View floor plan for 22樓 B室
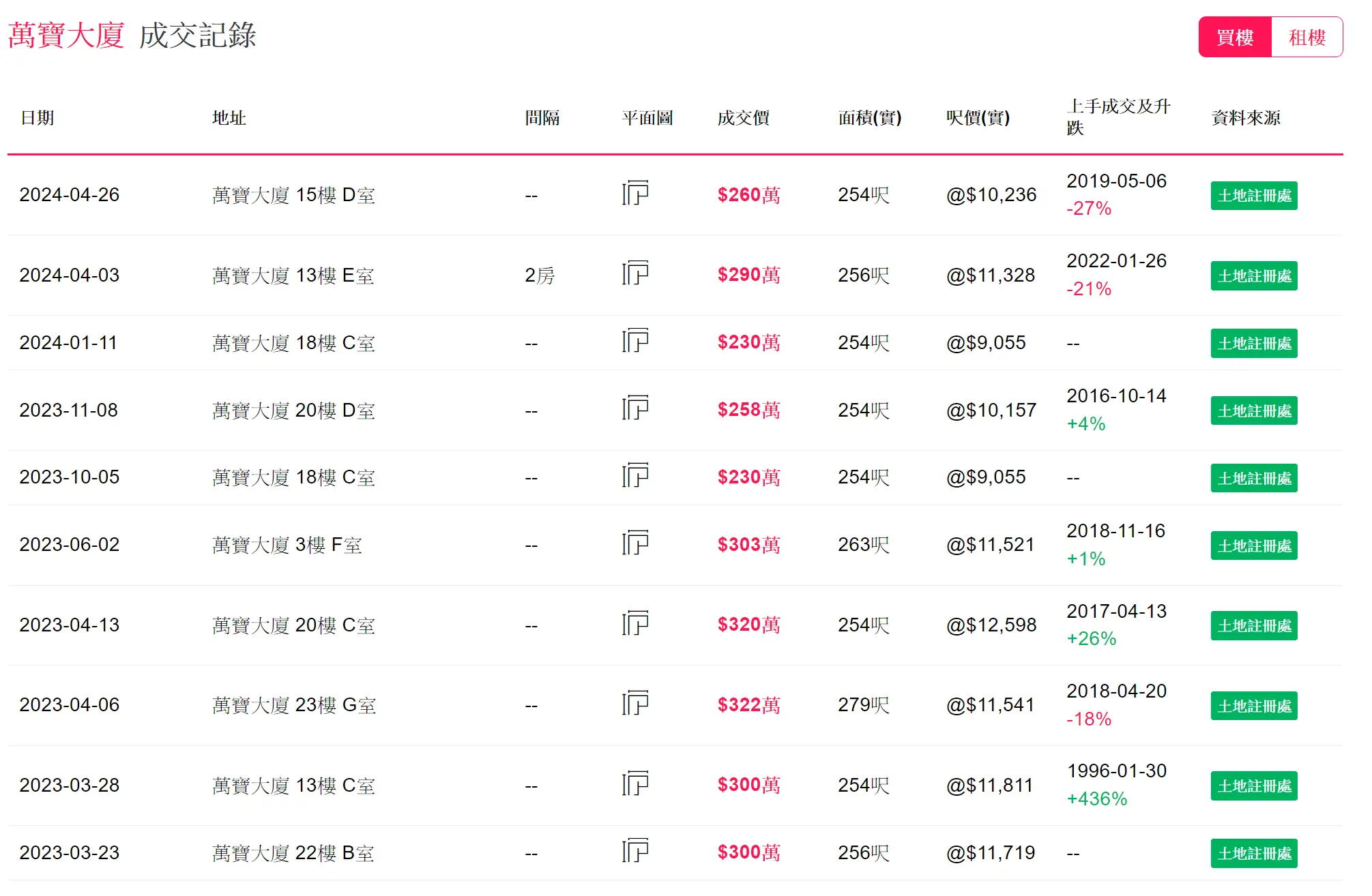 tap(635, 852)
